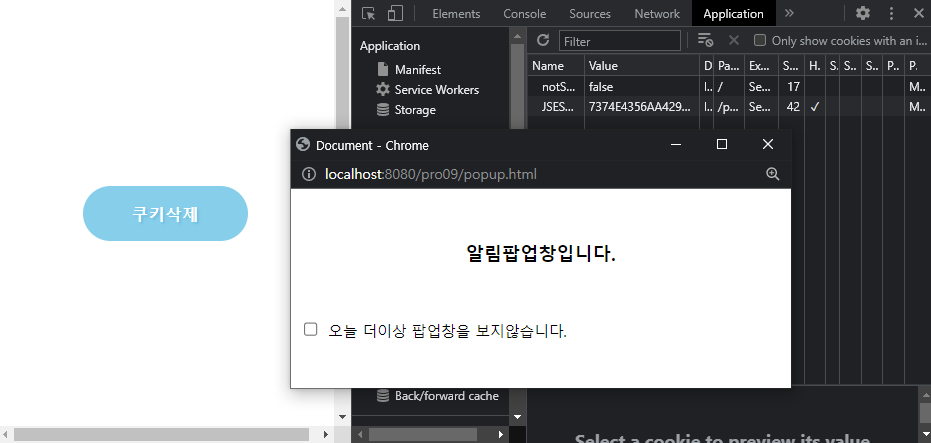Sort by Expires column header

pyautogui.click(x=760, y=66)
